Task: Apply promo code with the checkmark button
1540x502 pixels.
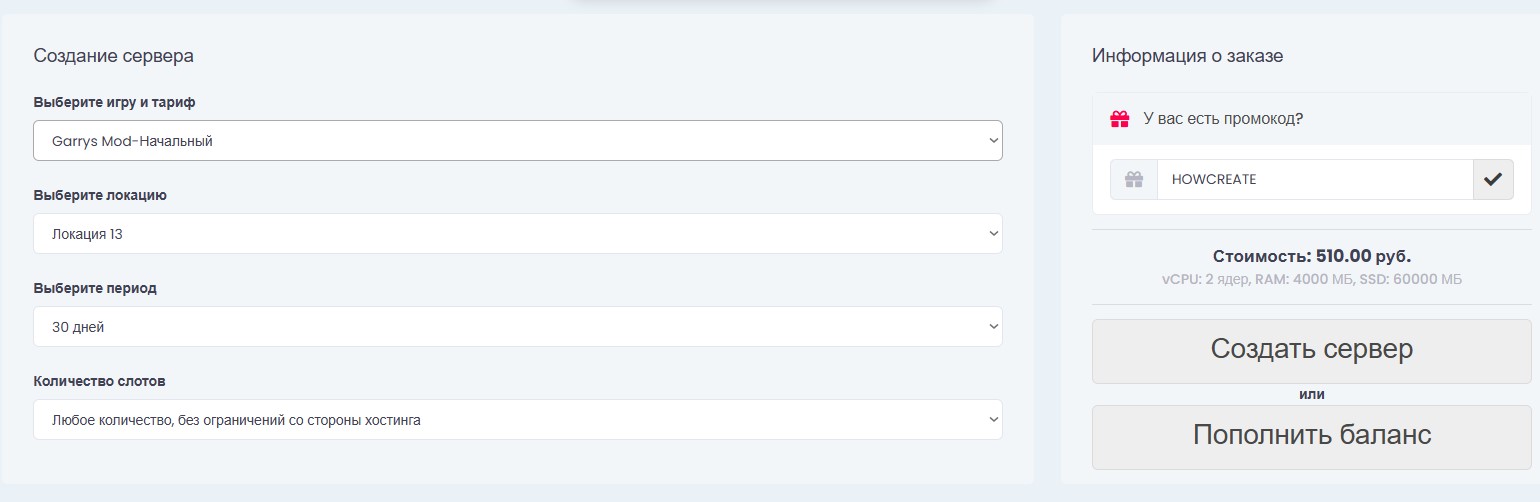Action: point(1493,180)
